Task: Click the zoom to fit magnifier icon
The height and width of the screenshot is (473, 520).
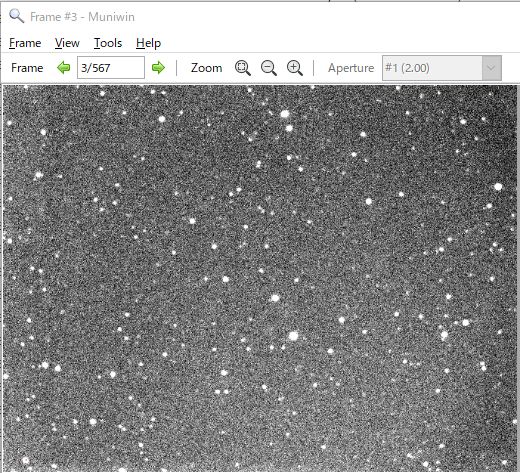Action: pos(243,68)
